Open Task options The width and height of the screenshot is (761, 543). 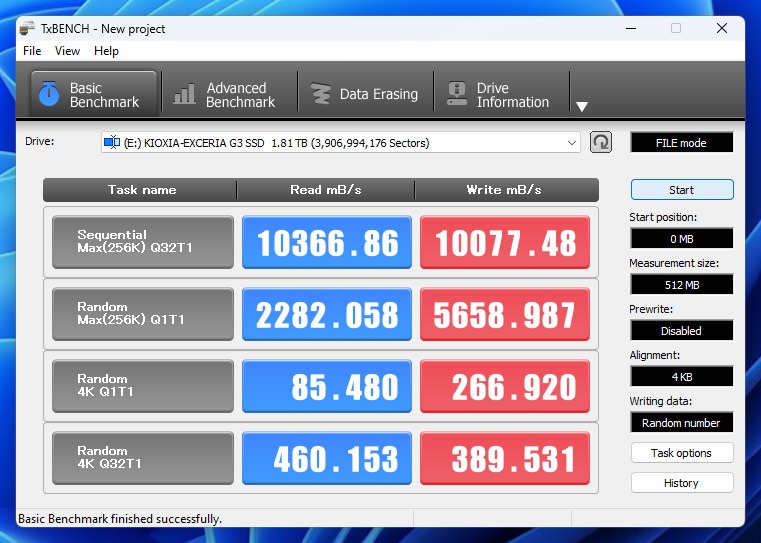(682, 453)
